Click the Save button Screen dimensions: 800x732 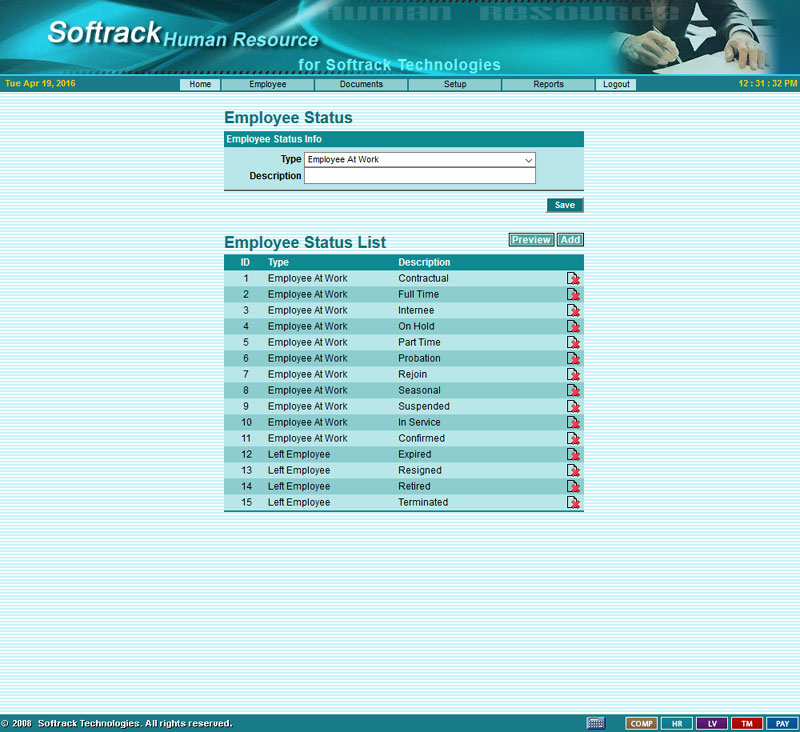point(565,205)
